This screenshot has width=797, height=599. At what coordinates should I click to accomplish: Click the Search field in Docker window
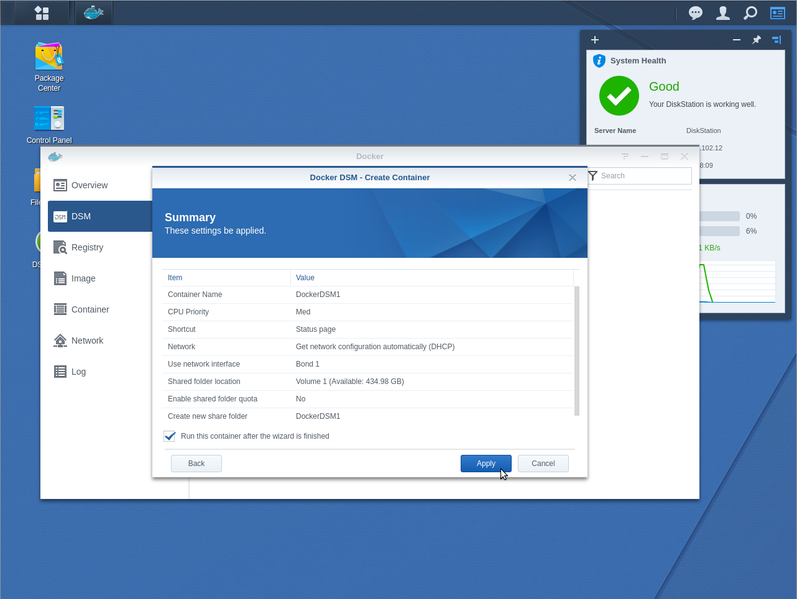click(645, 176)
